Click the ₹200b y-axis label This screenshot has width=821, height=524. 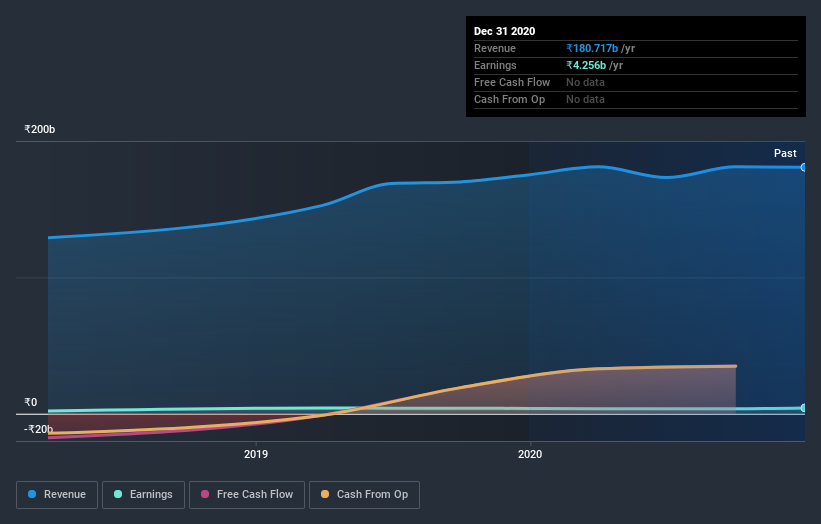click(39, 129)
